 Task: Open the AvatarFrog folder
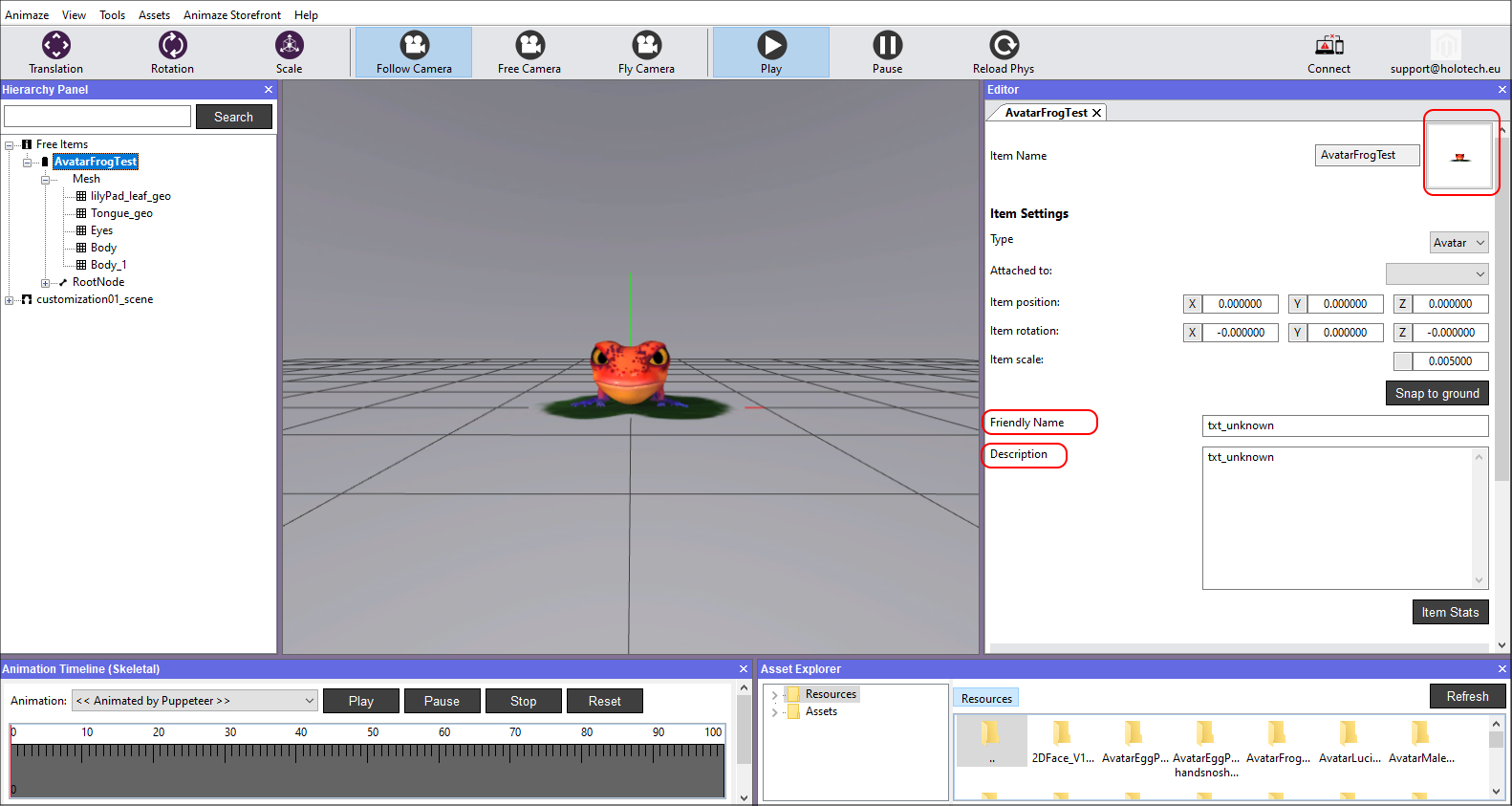pos(1278,741)
